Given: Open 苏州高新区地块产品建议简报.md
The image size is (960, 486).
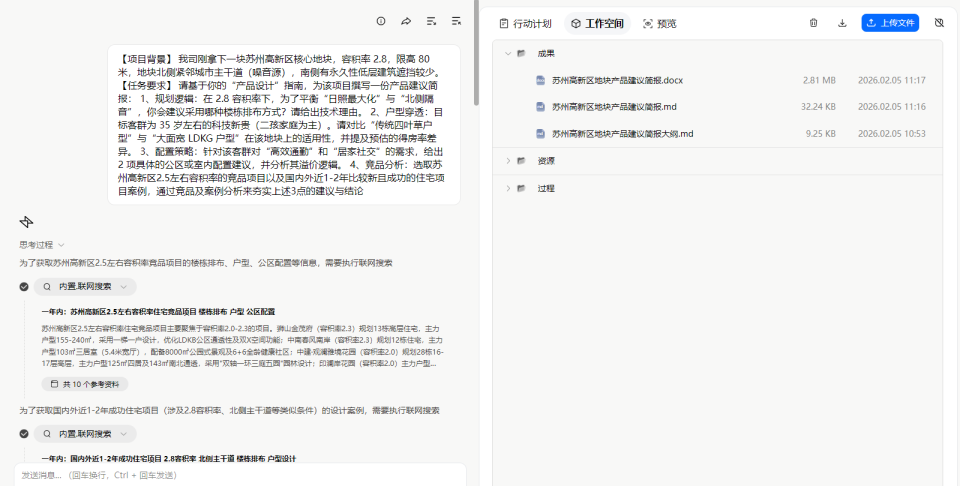Looking at the screenshot, I should click(614, 107).
